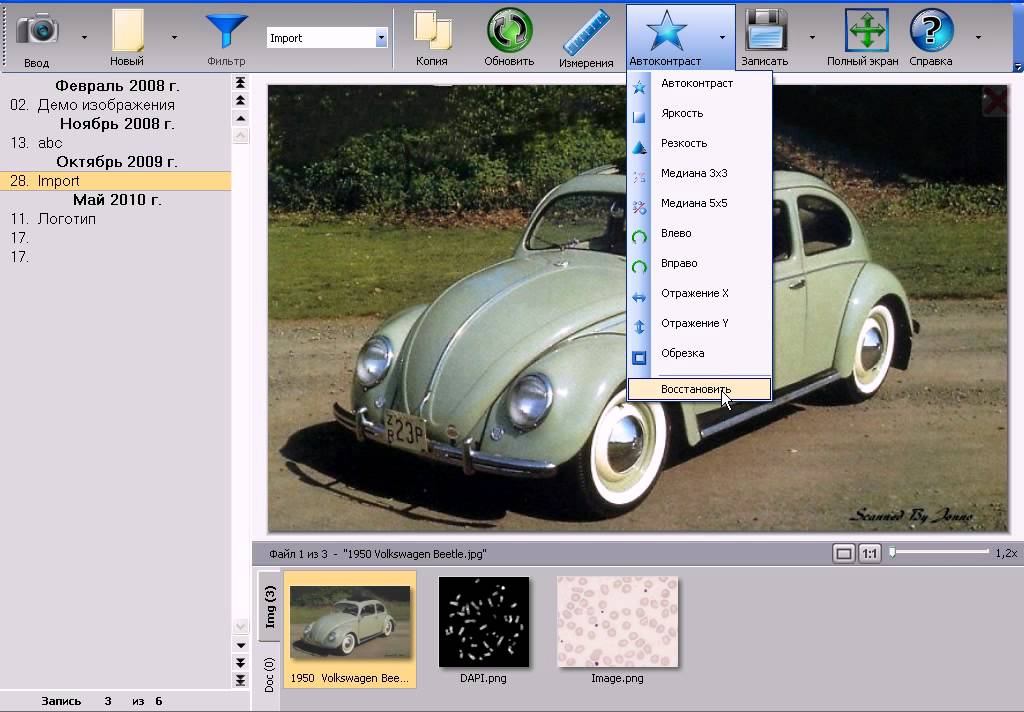The height and width of the screenshot is (712, 1024).
Task: Open the dropdown arrow beside Ввод
Action: click(84, 37)
